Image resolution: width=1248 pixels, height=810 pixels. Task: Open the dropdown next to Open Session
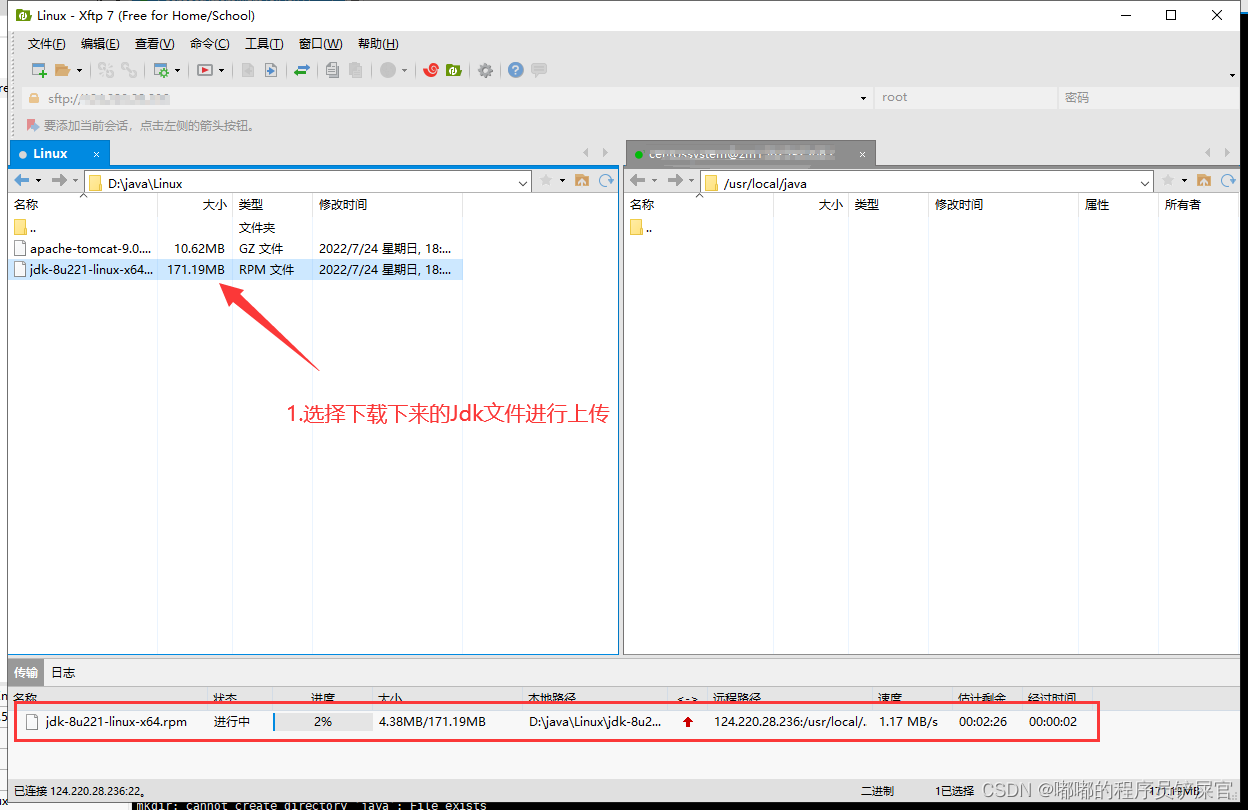[x=79, y=70]
